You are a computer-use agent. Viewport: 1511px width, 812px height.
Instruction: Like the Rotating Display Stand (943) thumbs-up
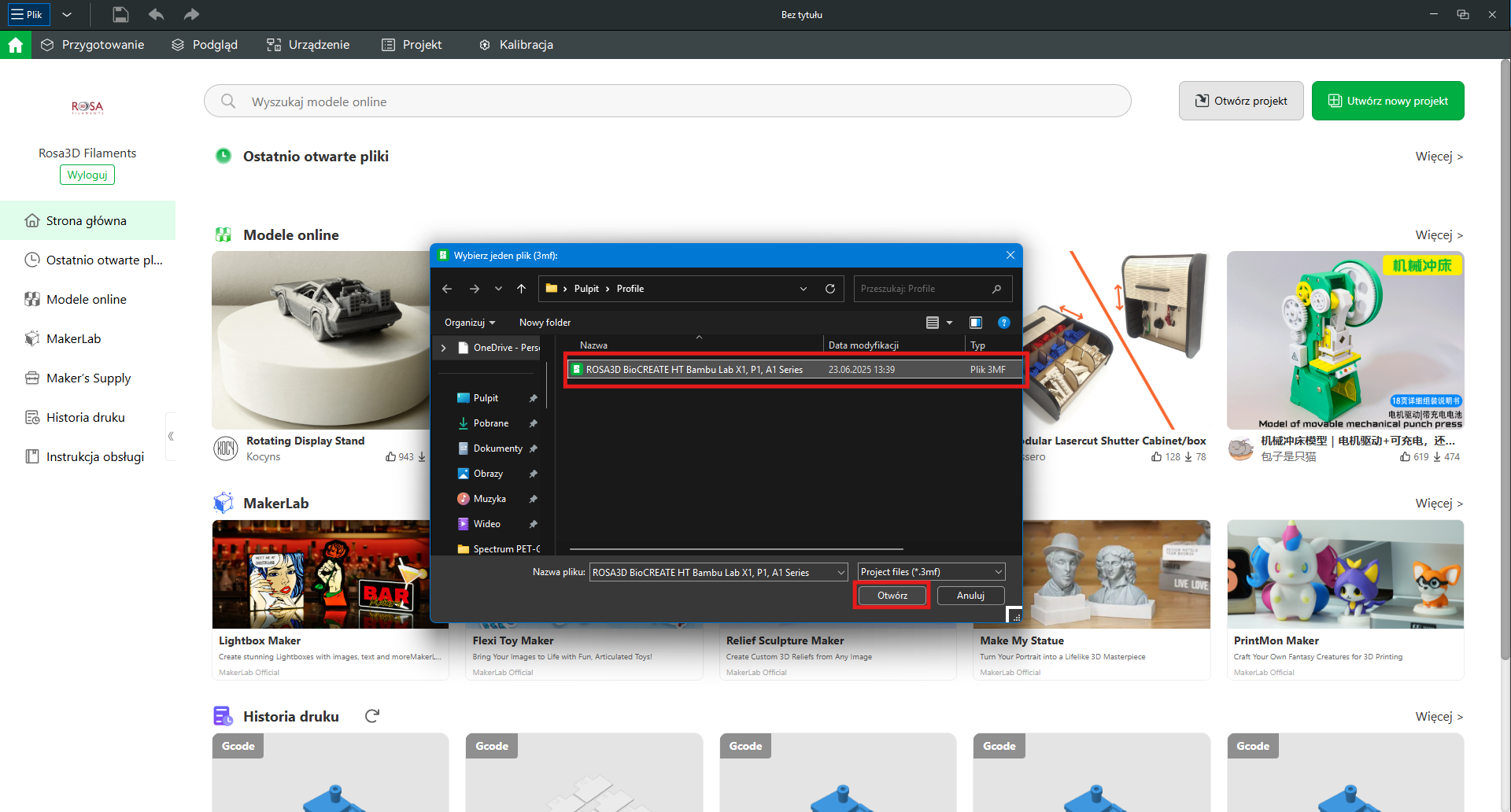[391, 456]
